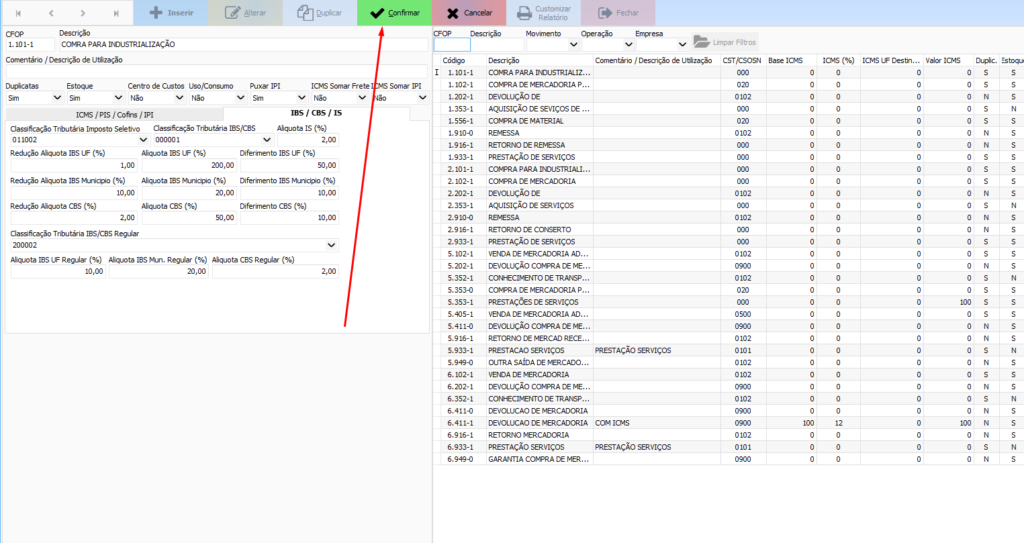Go to the next record arrow
Viewport: 1024px width, 543px height.
point(83,13)
